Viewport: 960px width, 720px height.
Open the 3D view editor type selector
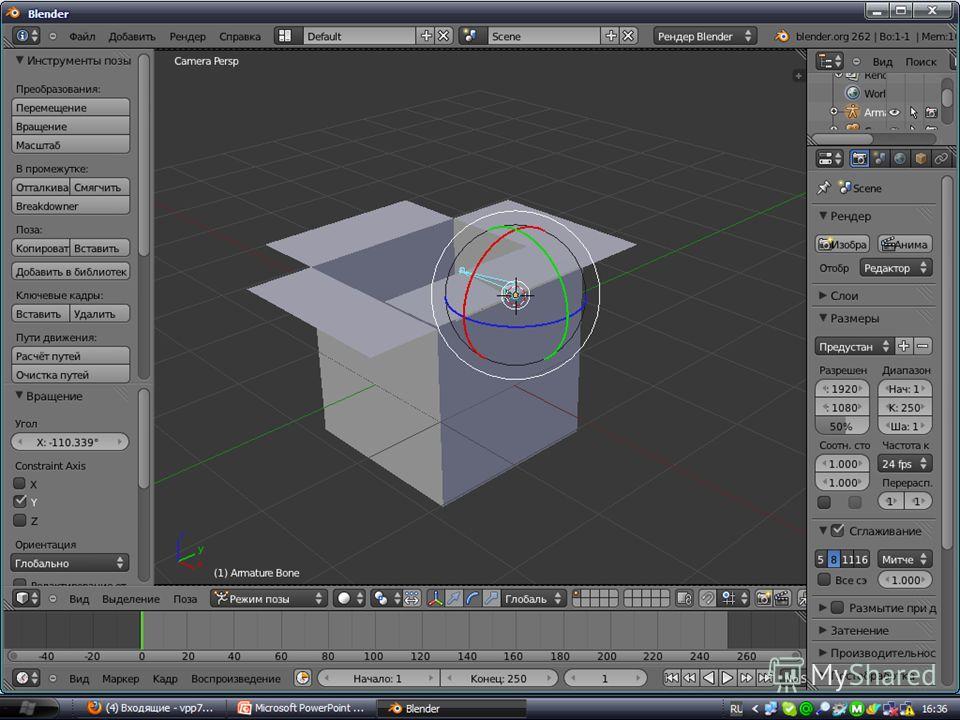tap(26, 598)
